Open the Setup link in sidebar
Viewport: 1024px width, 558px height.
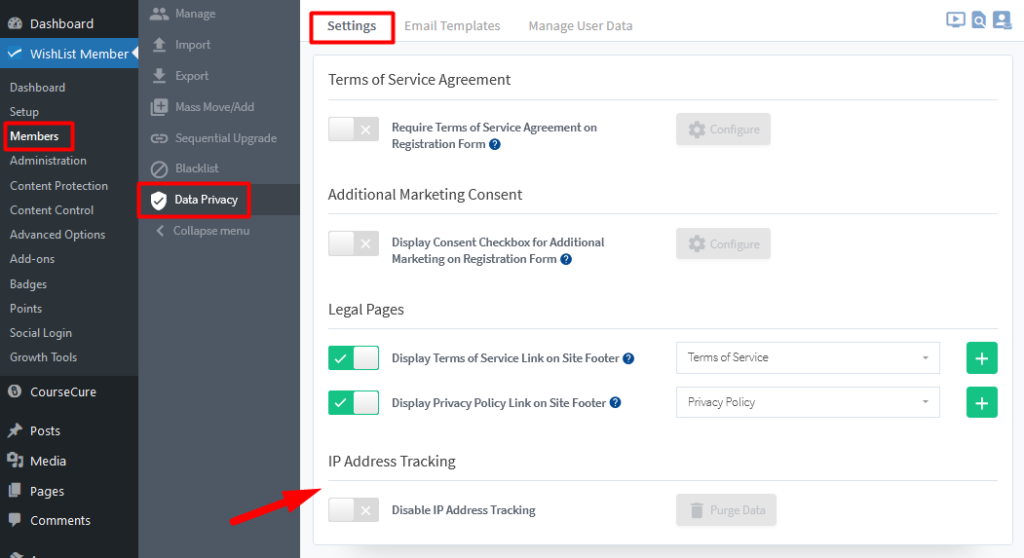tap(24, 112)
